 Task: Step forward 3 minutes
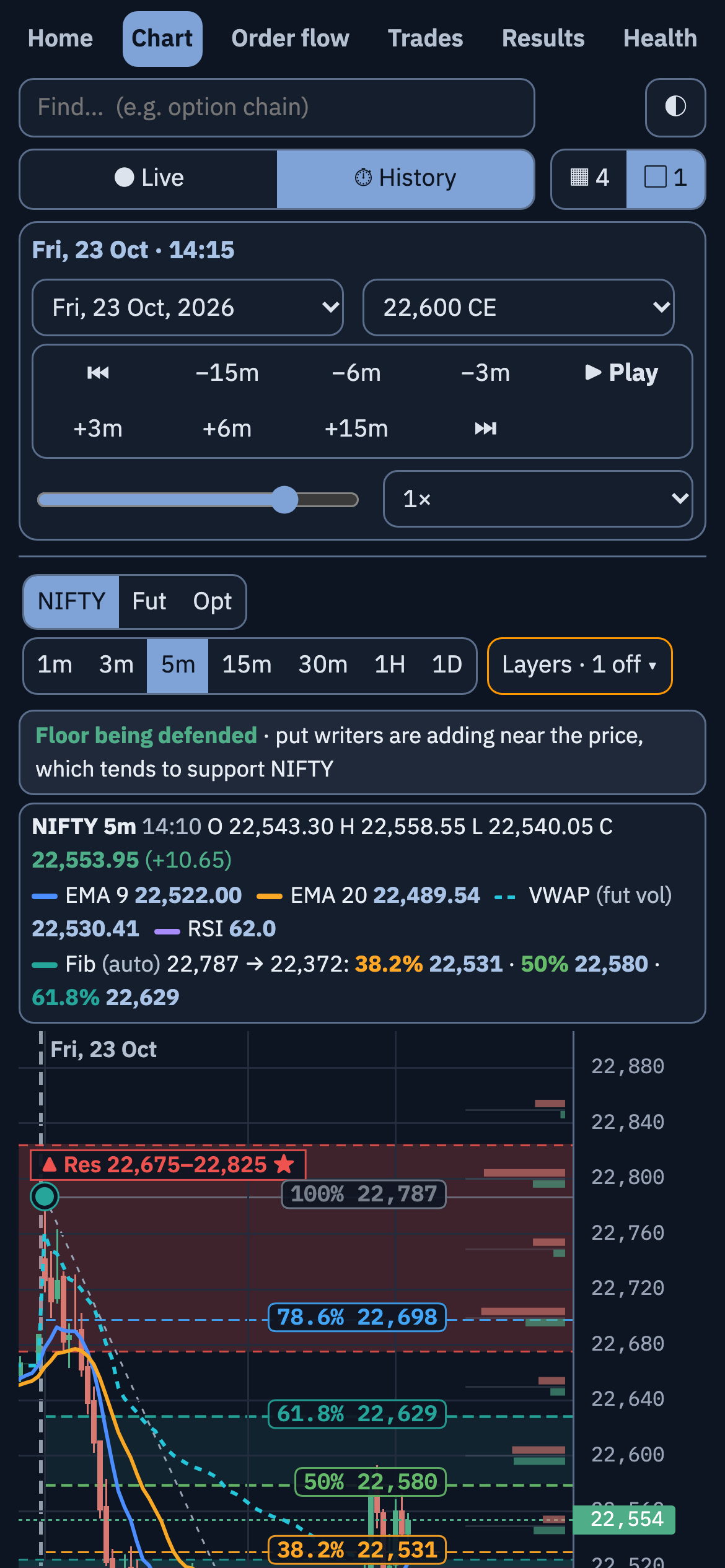point(98,429)
